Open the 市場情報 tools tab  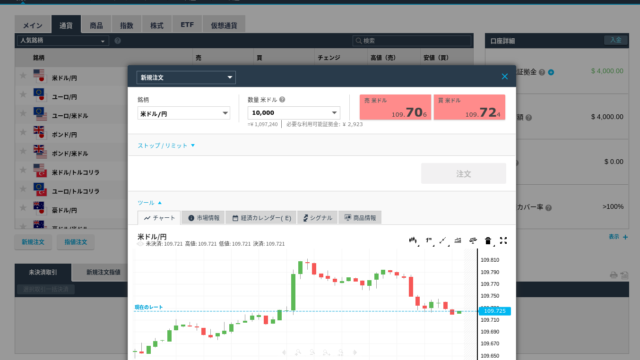(203, 218)
